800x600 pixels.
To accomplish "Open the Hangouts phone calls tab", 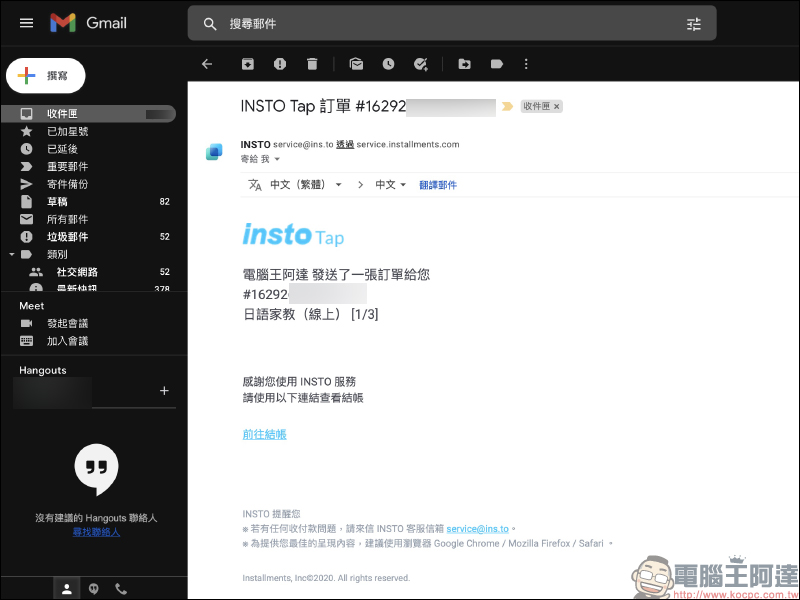I will click(x=121, y=589).
